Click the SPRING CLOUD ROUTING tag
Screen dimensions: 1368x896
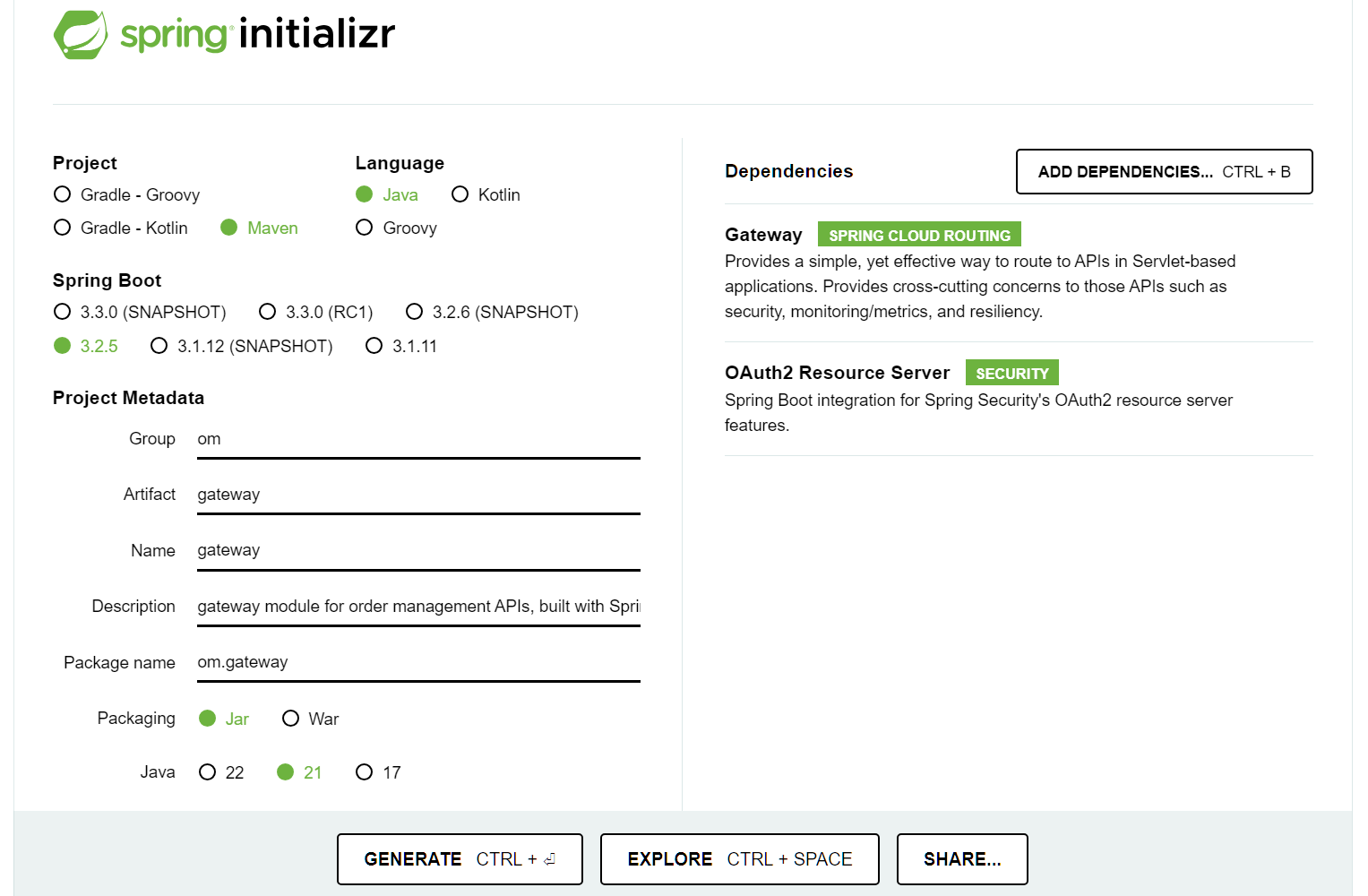coord(919,235)
